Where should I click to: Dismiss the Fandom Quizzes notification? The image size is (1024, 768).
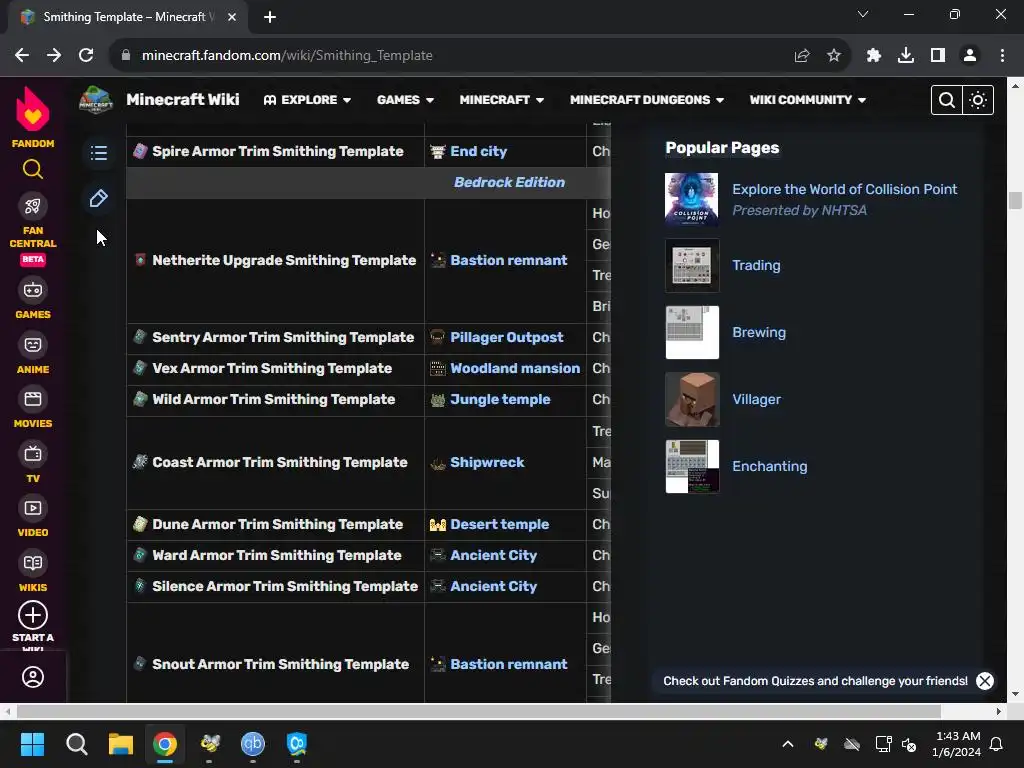(985, 681)
